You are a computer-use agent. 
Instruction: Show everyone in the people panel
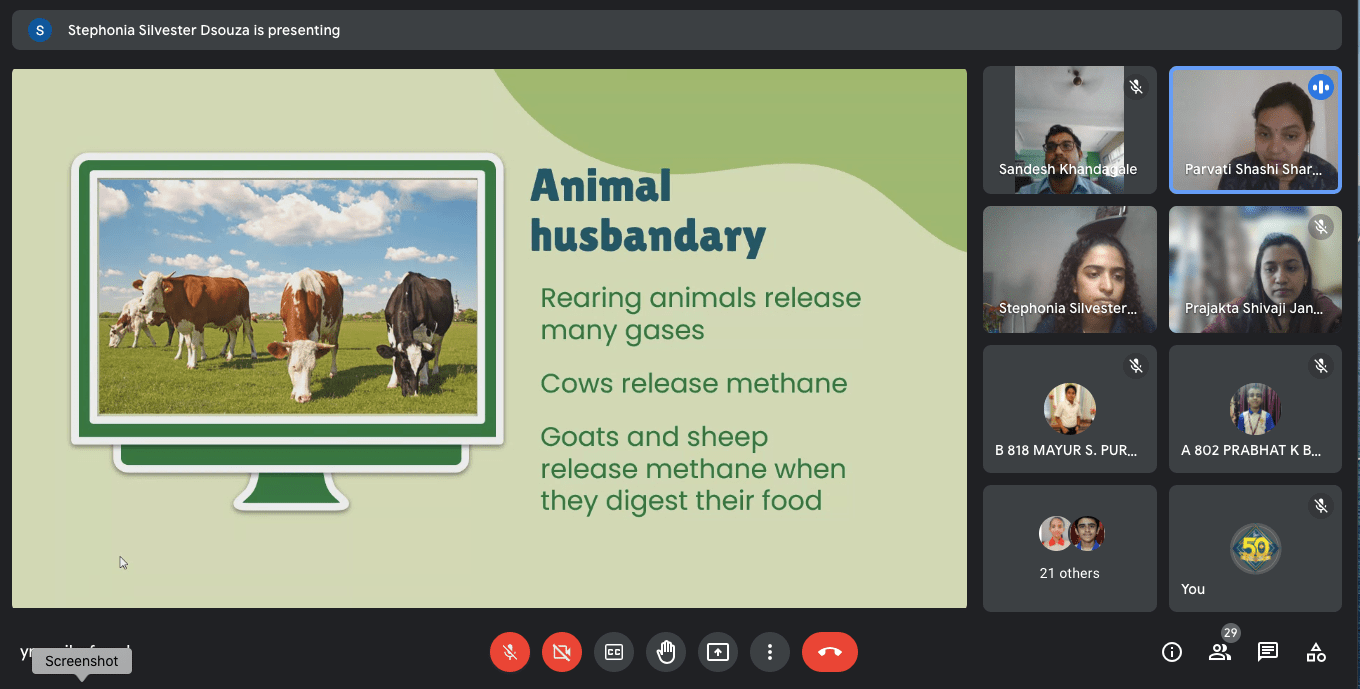click(1220, 652)
